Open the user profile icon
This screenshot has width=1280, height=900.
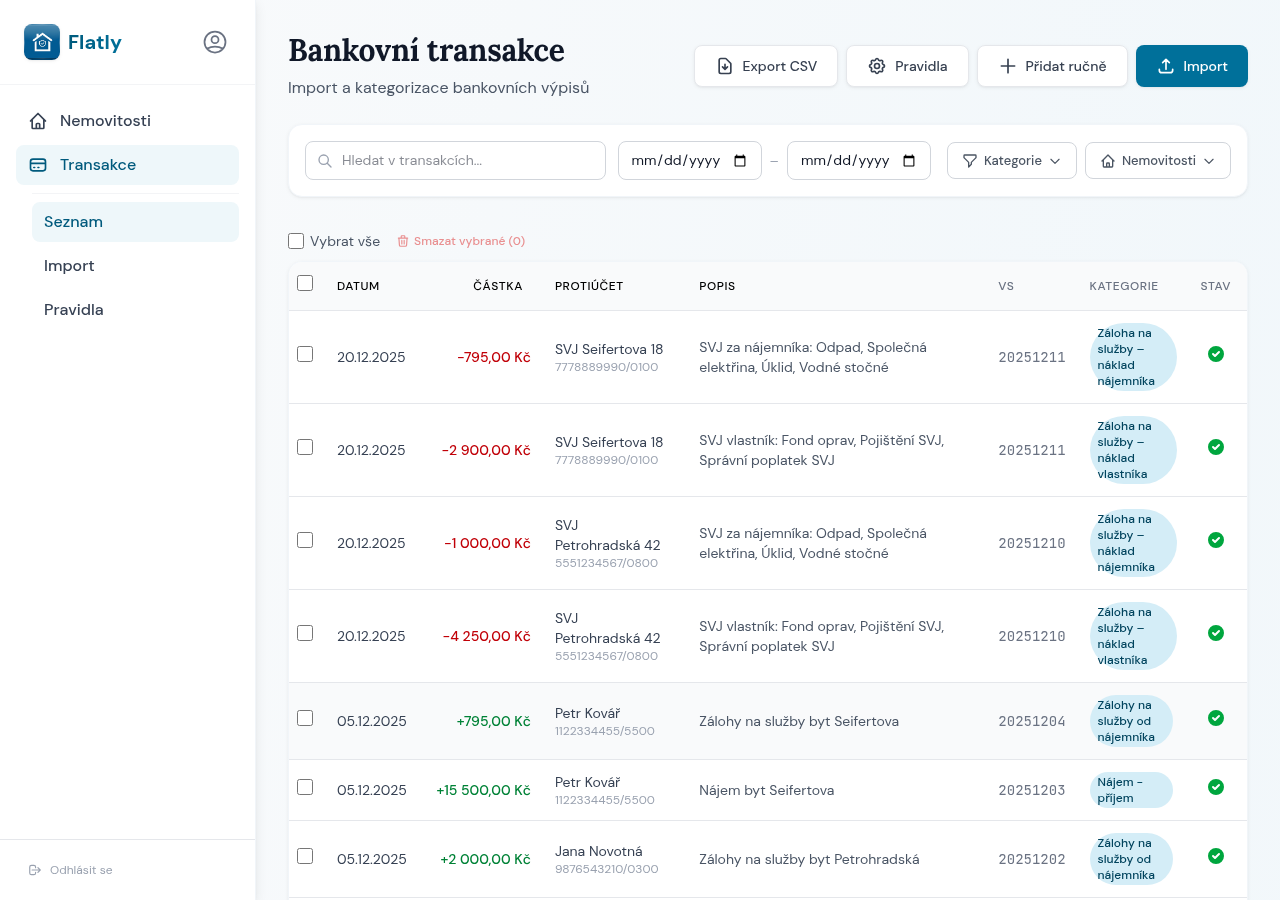215,42
